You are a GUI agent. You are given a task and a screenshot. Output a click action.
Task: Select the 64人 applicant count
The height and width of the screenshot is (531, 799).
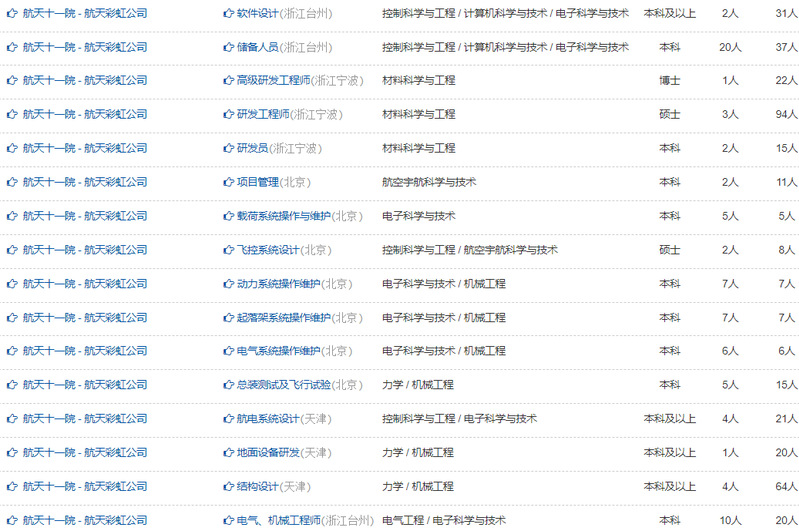[x=786, y=487]
